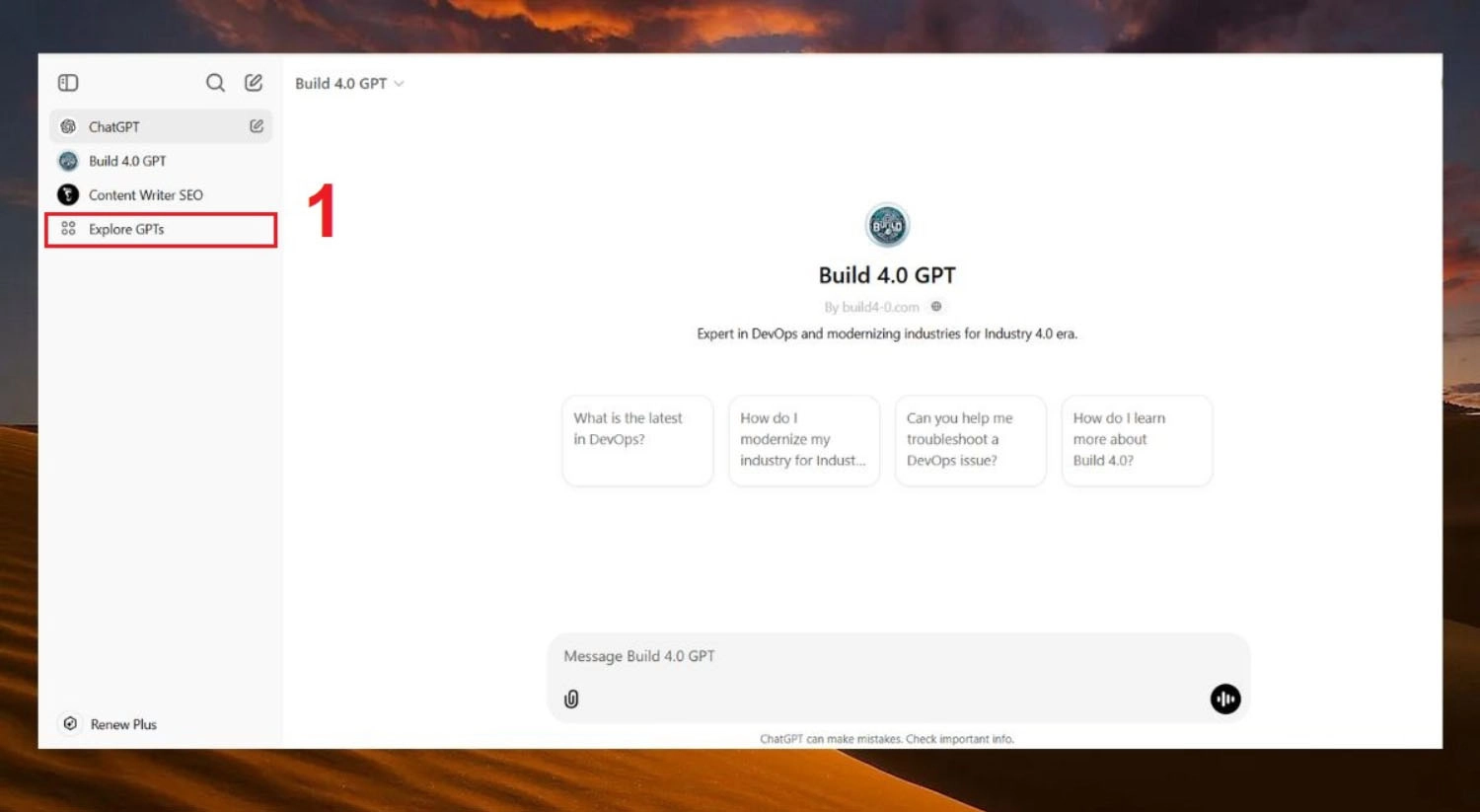The image size is (1480, 812).
Task: Open the Build 4.0 GPT model dropdown
Action: (349, 83)
